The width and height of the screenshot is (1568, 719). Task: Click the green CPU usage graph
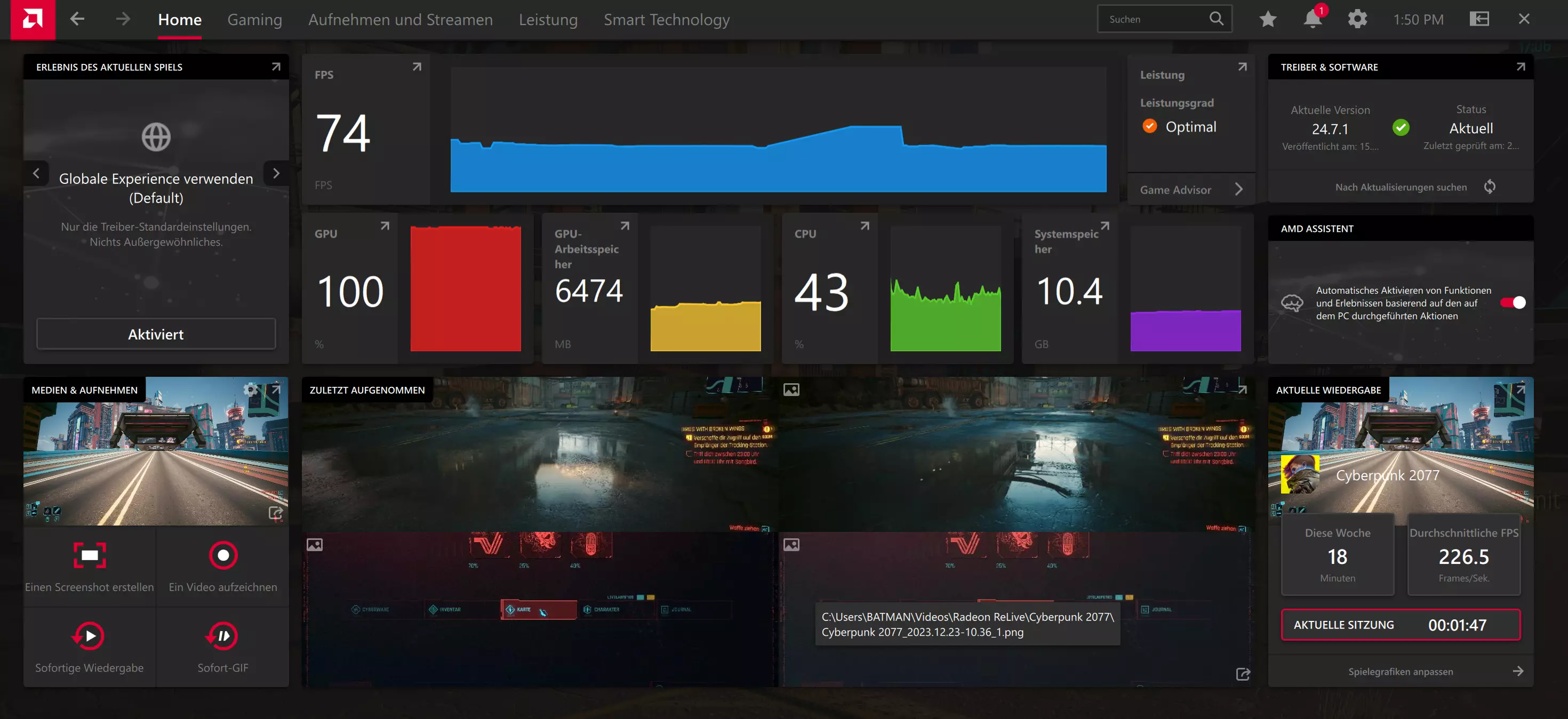[945, 288]
